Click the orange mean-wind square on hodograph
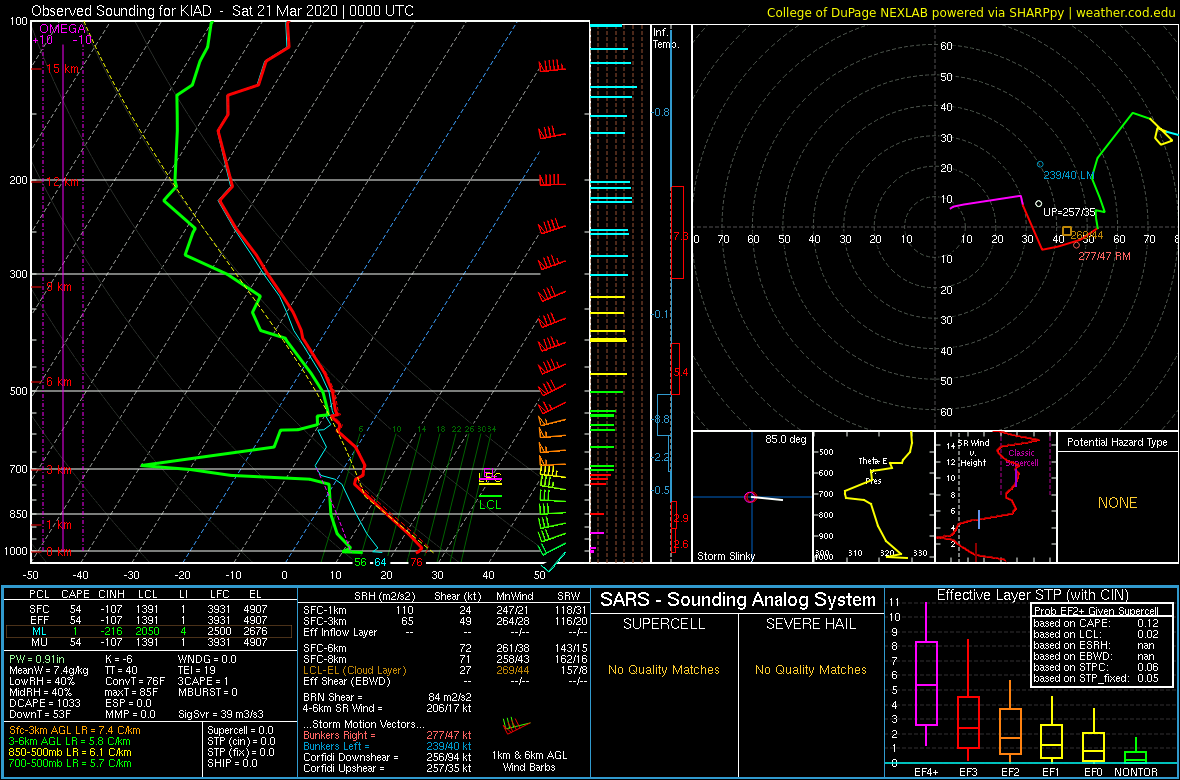The width and height of the screenshot is (1180, 780). (1066, 232)
